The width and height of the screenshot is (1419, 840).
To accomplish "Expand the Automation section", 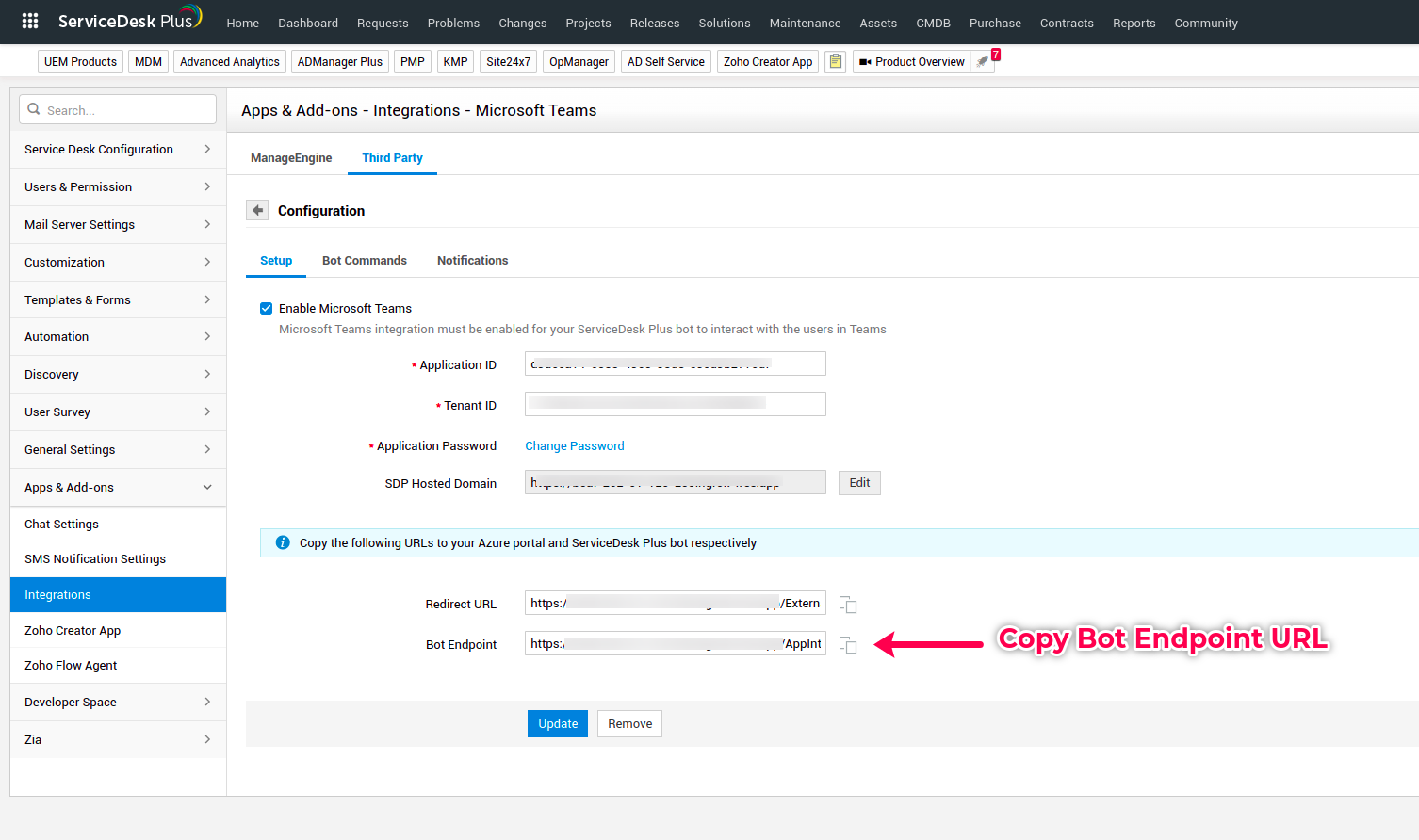I will 118,336.
